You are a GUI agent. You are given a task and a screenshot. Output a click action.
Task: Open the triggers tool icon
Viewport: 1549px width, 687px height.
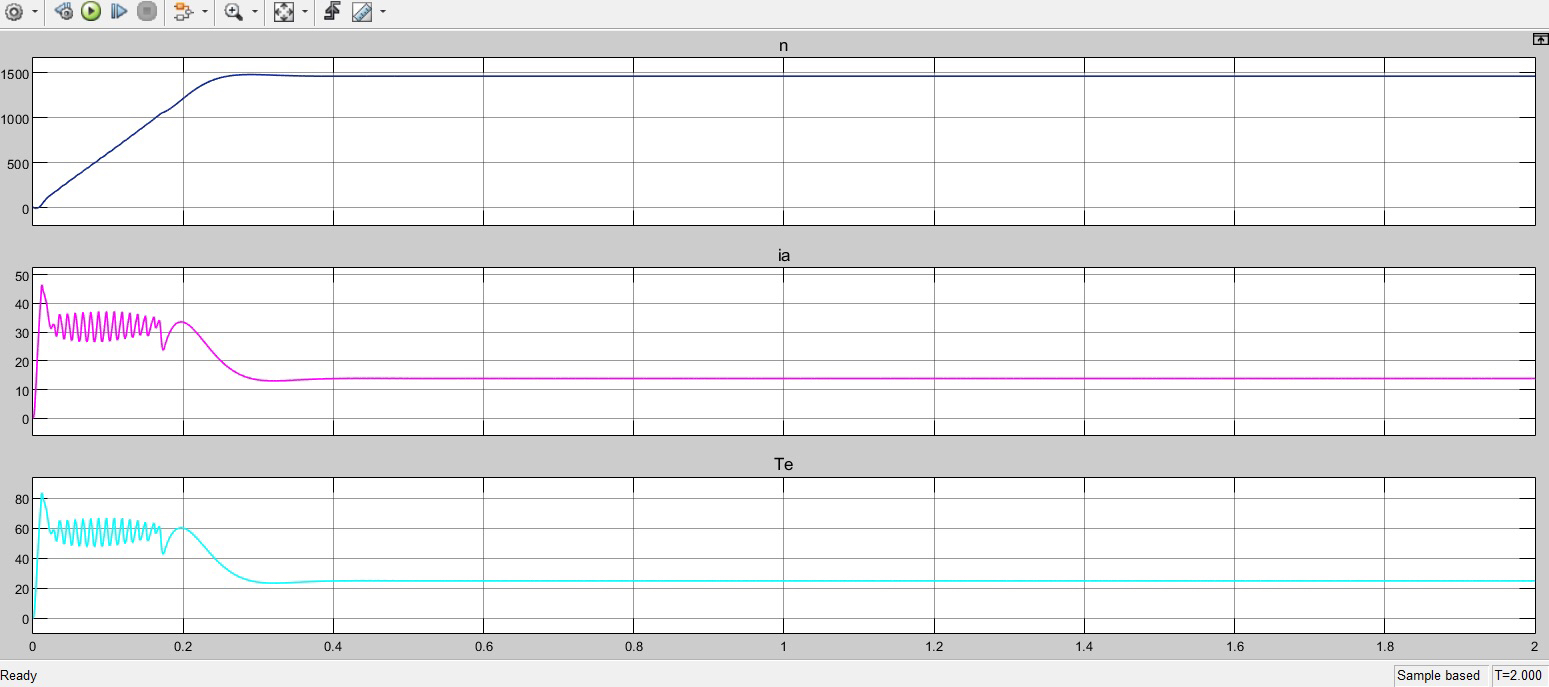pyautogui.click(x=333, y=12)
